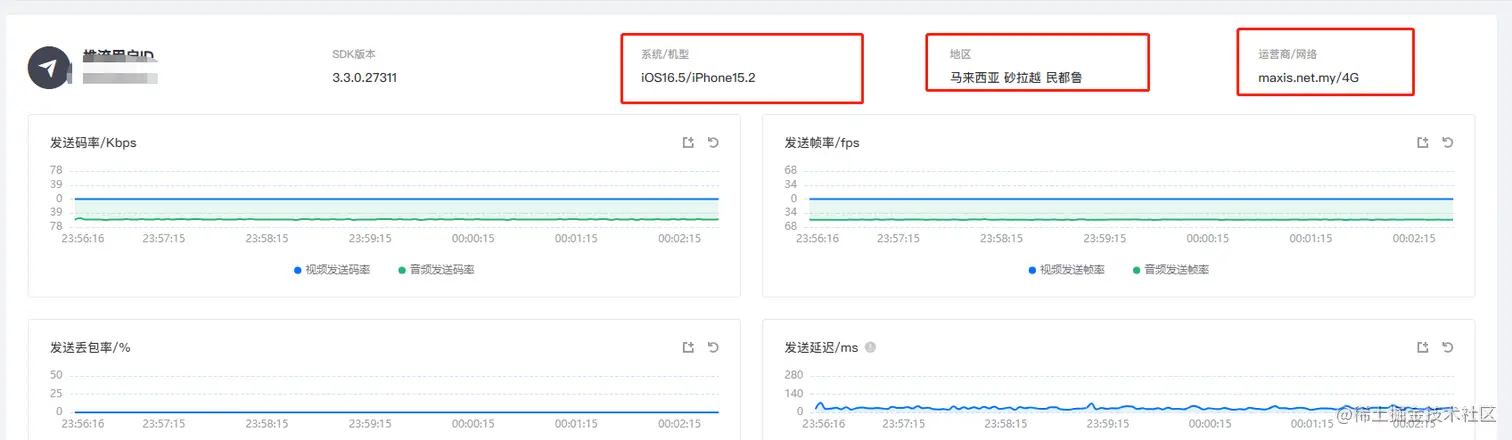This screenshot has height=440, width=1512.
Task: Click the 发送码率/Kbps chart title
Action: click(x=93, y=143)
